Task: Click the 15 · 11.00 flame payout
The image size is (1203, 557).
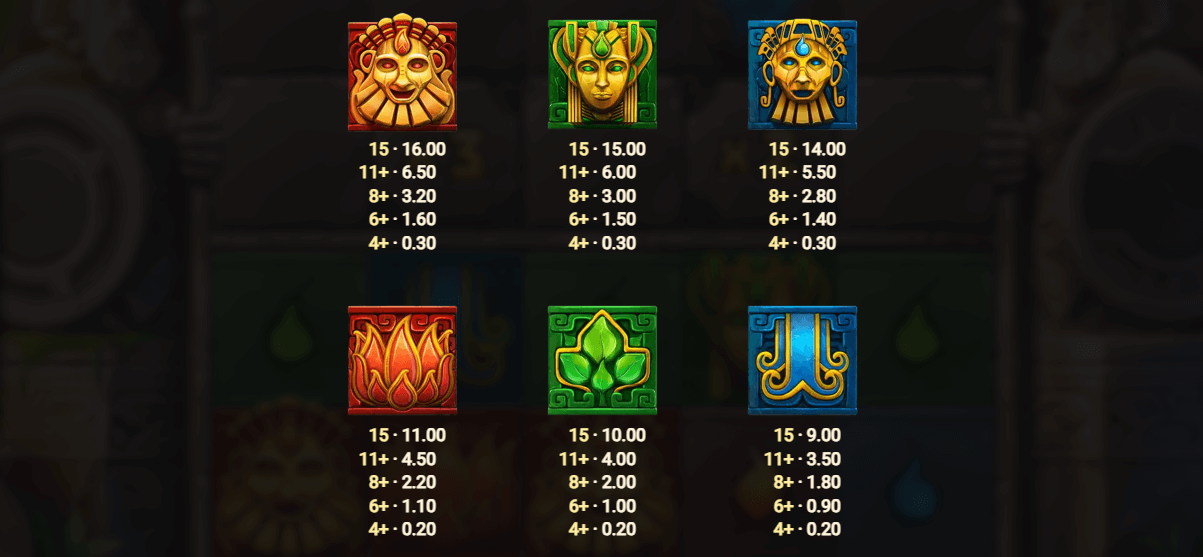Action: pyautogui.click(x=407, y=435)
